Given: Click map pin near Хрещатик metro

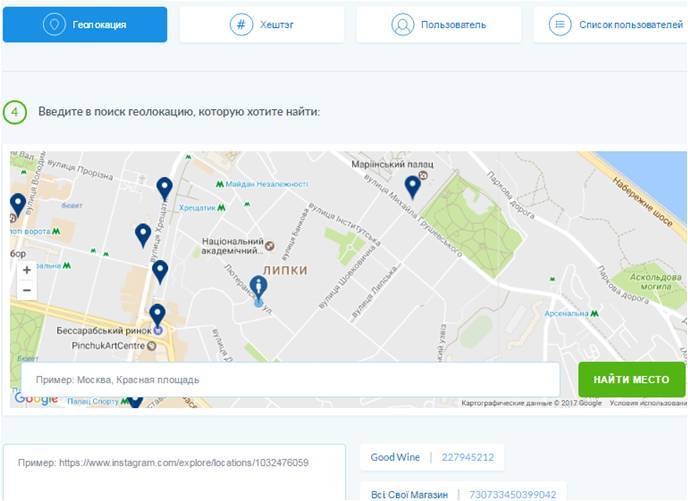Looking at the screenshot, I should [164, 187].
